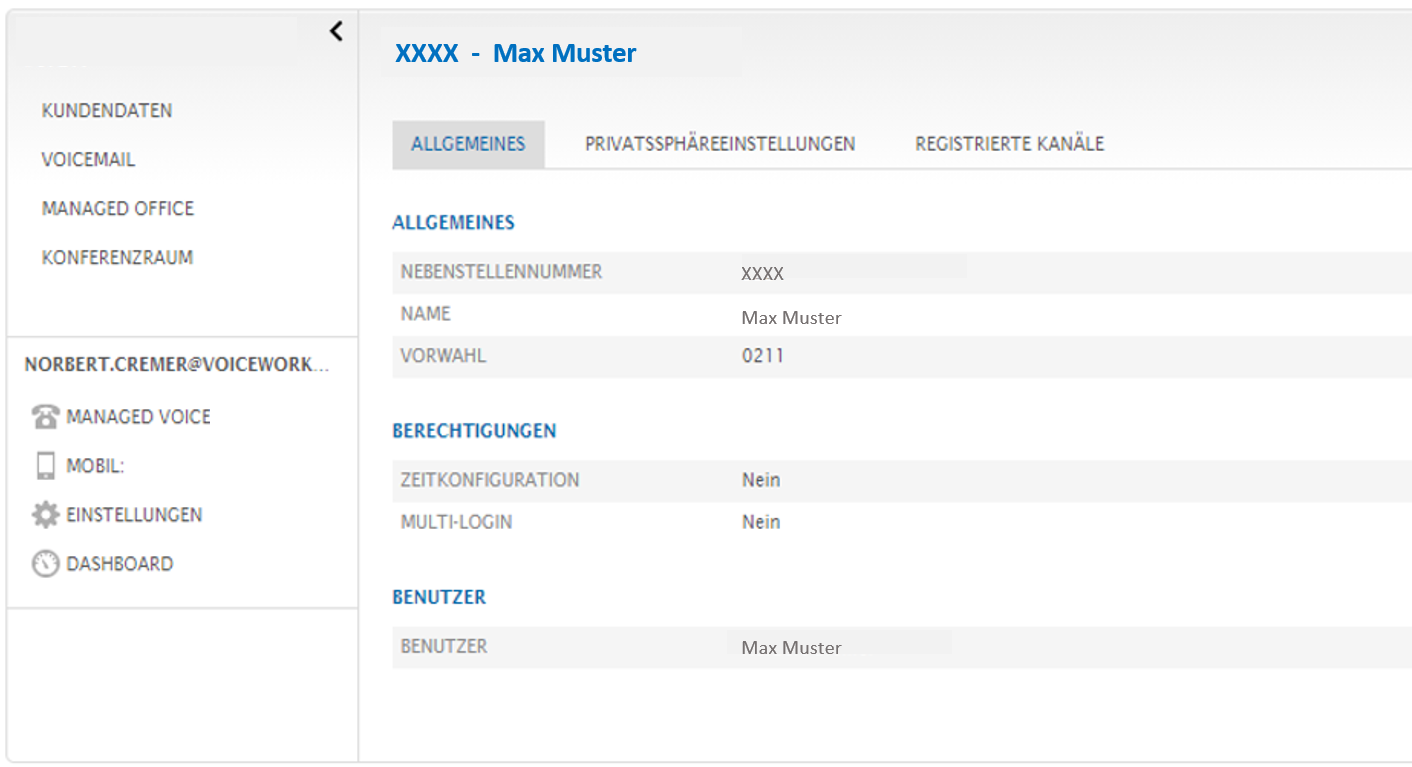Click the Nebenstellennummer value XXXX
This screenshot has width=1412, height=767.
(x=762, y=274)
